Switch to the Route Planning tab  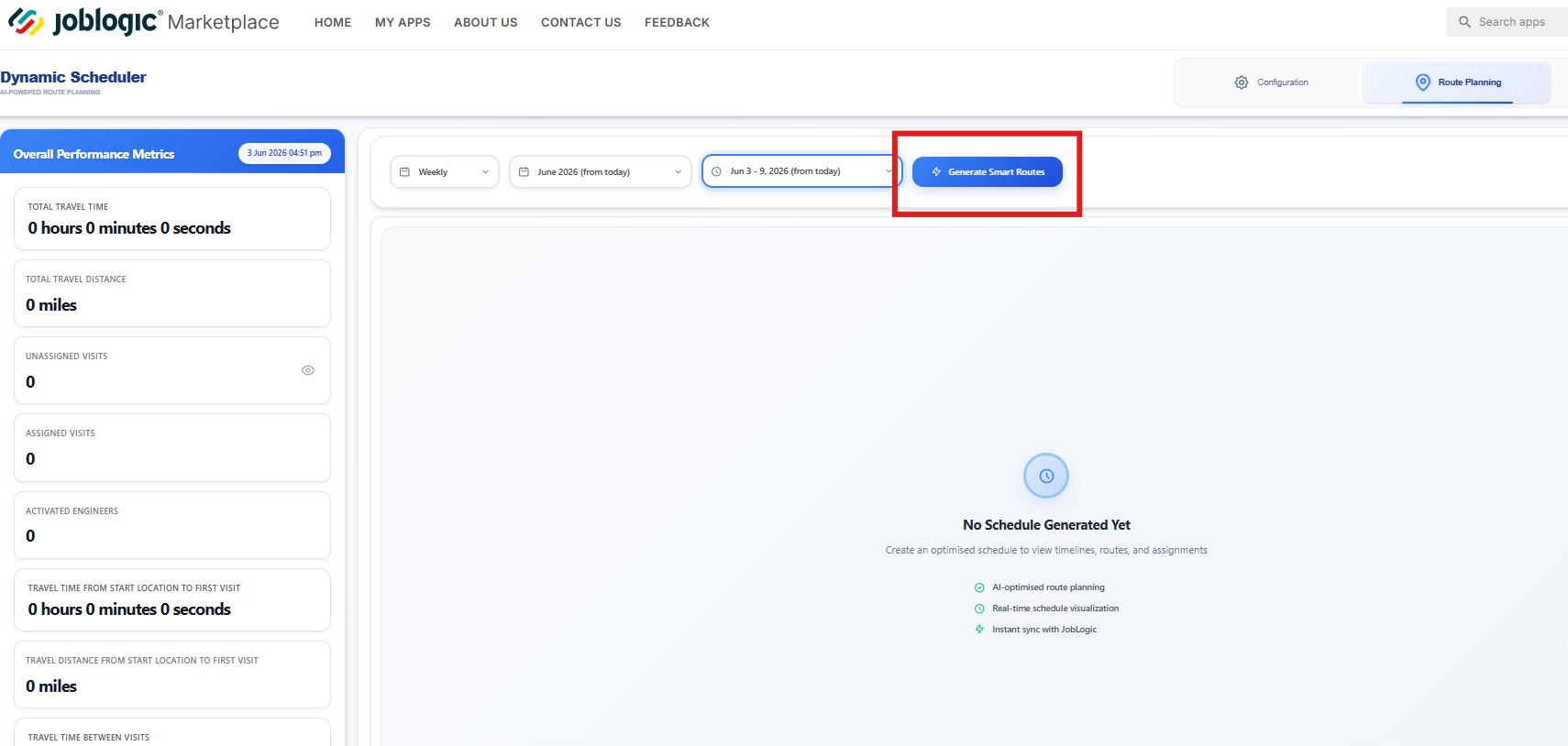tap(1458, 82)
